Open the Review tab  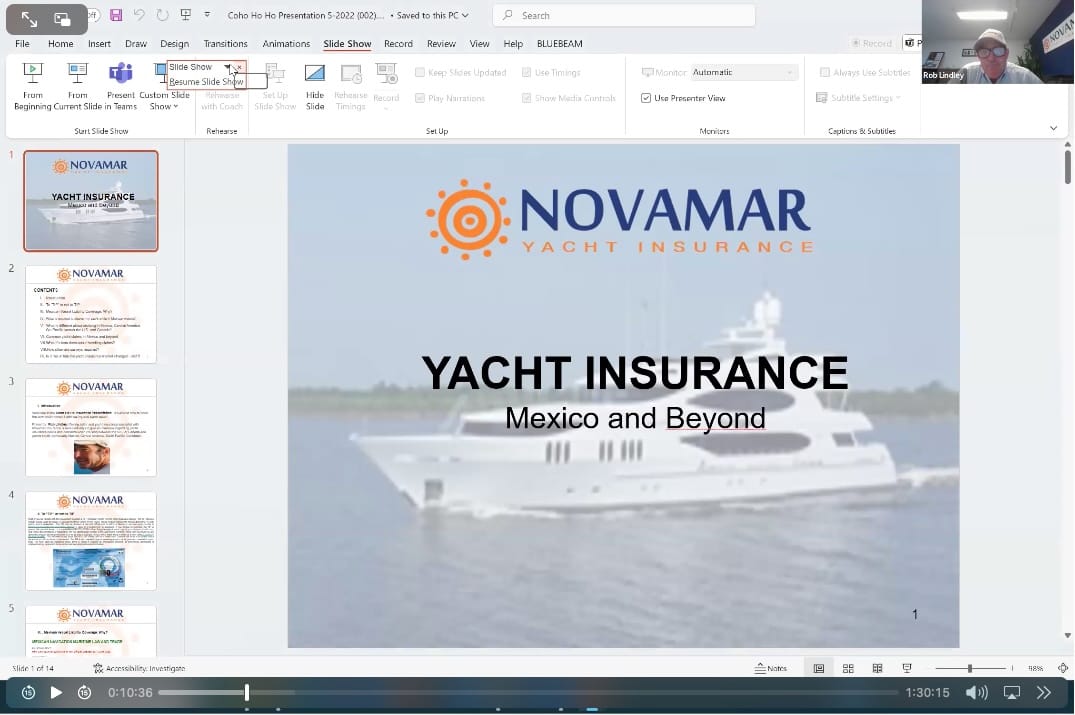pos(441,43)
